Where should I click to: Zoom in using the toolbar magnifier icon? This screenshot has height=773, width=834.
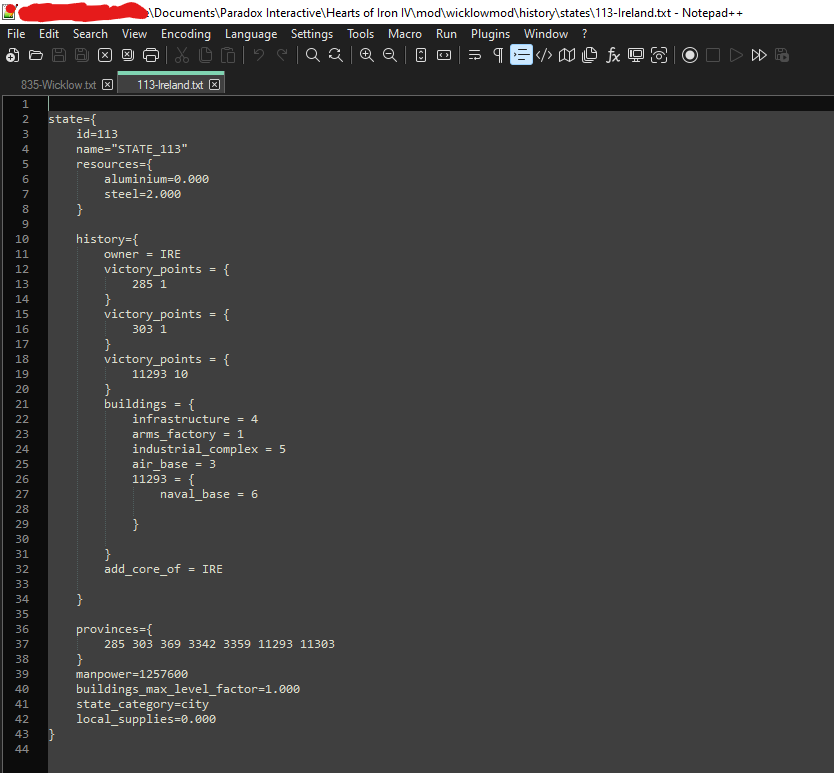click(x=366, y=55)
